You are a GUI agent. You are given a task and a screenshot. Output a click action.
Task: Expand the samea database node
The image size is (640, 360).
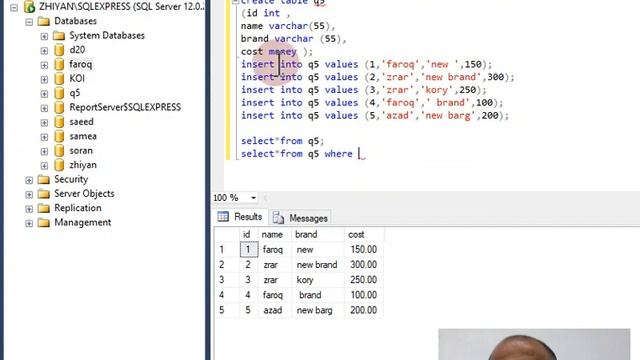tap(44, 137)
